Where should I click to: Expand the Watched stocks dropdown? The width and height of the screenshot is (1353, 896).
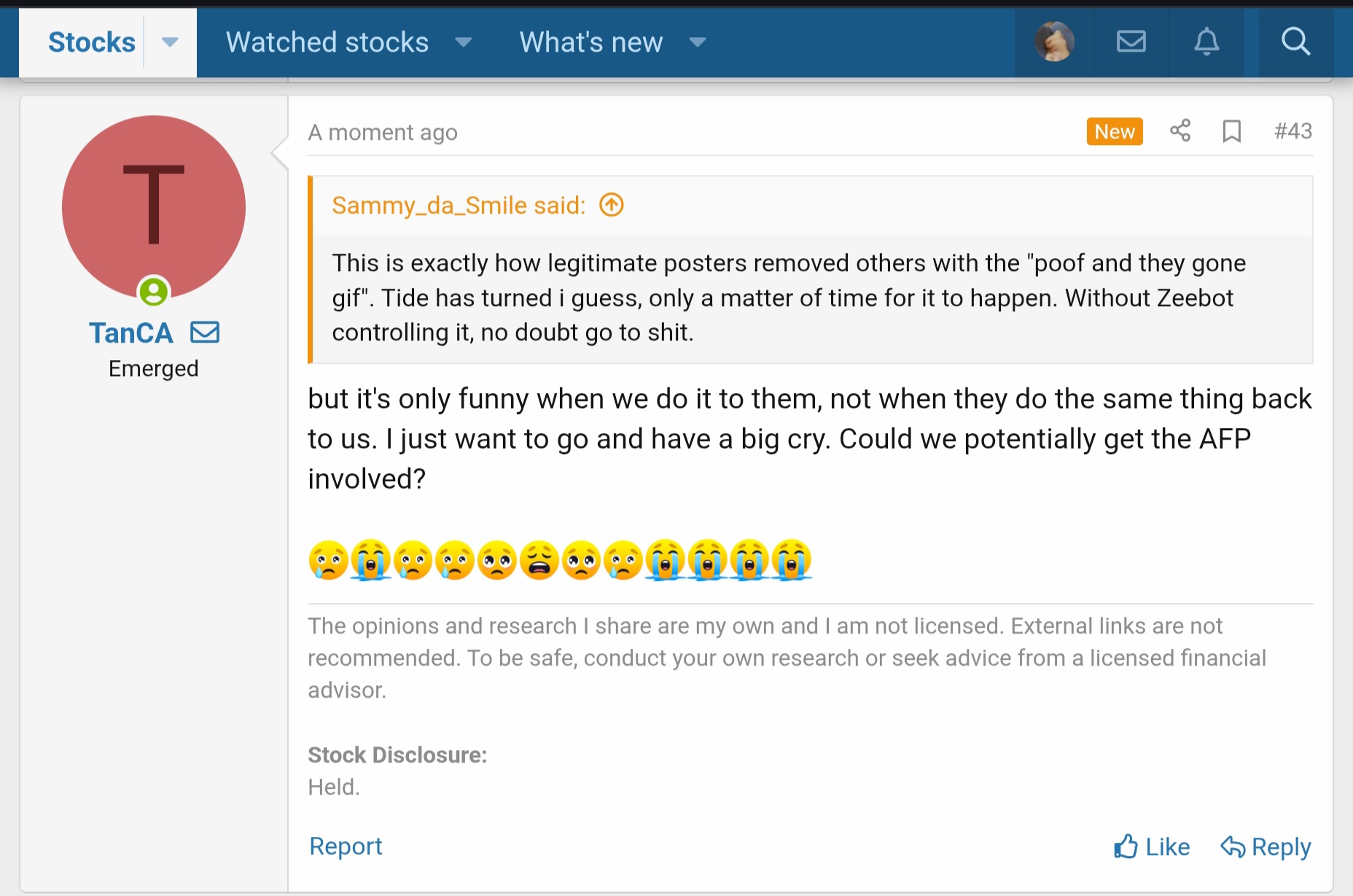point(463,42)
